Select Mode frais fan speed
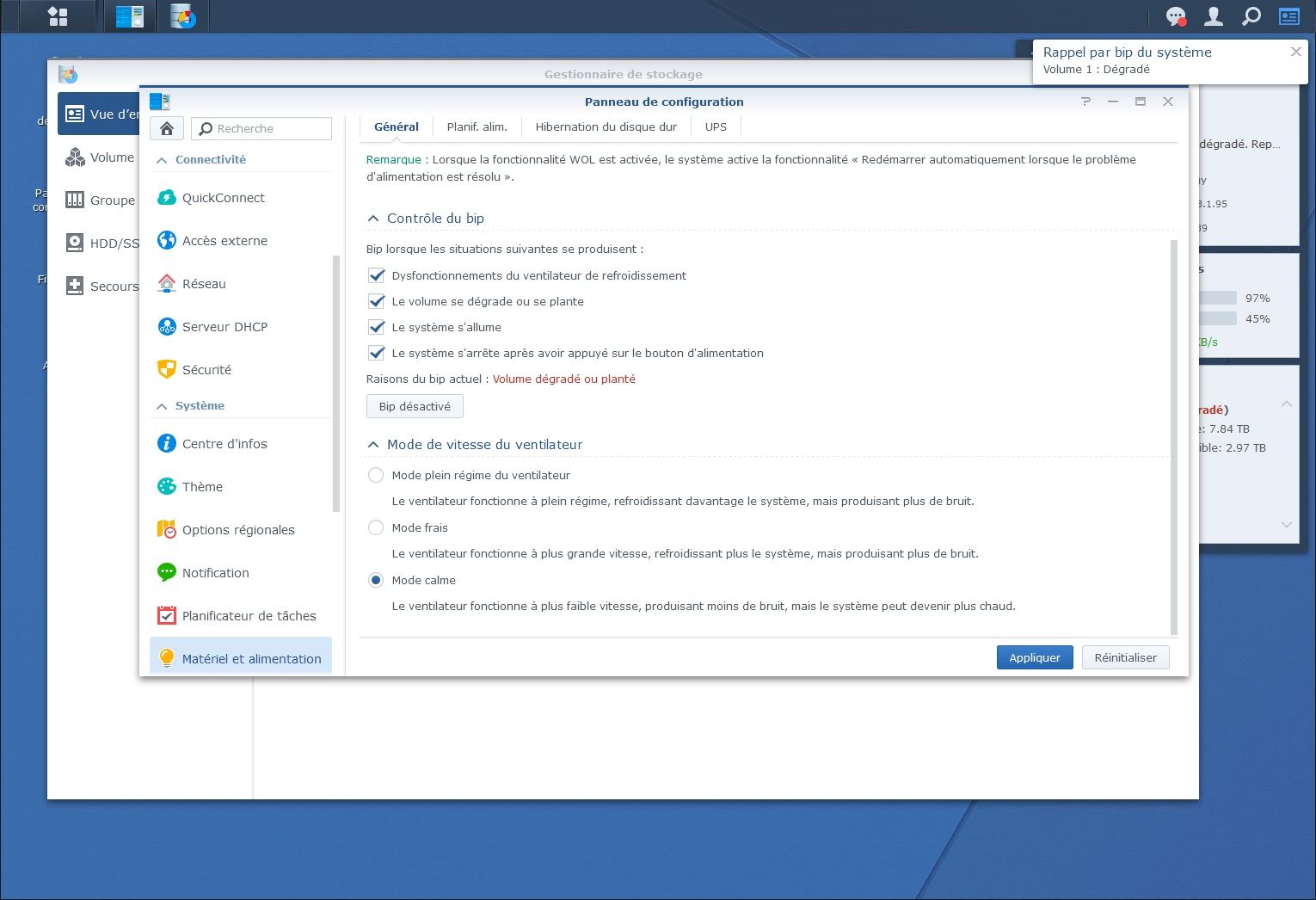The height and width of the screenshot is (900, 1316). 376,527
